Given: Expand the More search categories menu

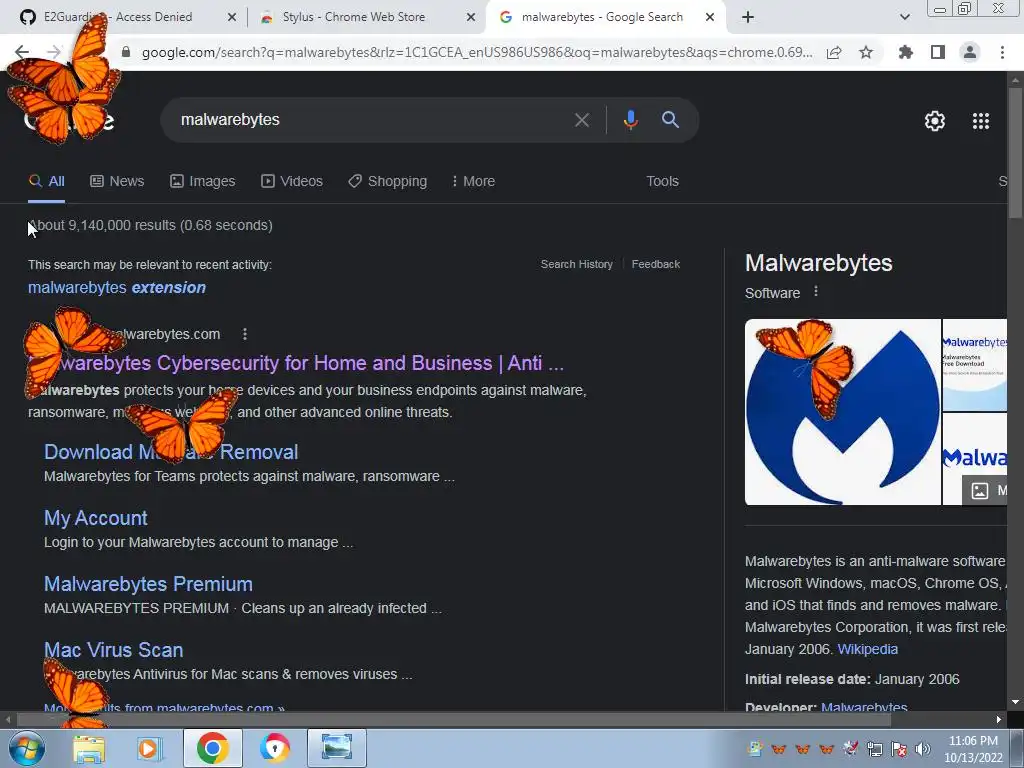Looking at the screenshot, I should [x=473, y=181].
